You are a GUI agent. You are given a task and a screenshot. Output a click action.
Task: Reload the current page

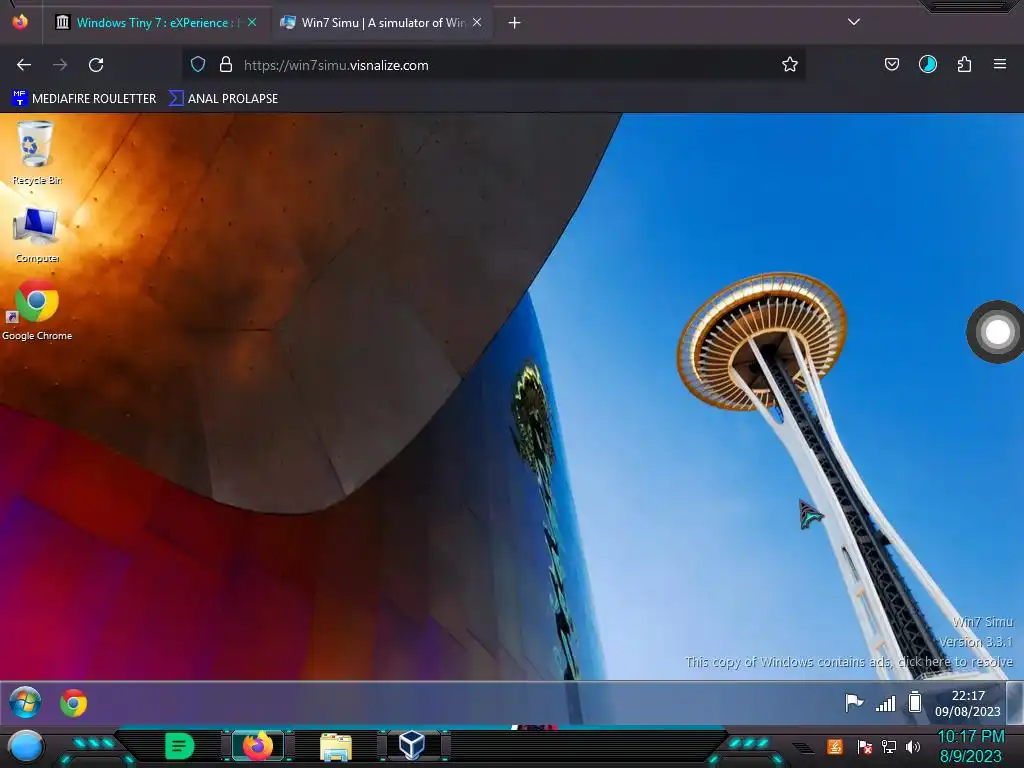96,65
